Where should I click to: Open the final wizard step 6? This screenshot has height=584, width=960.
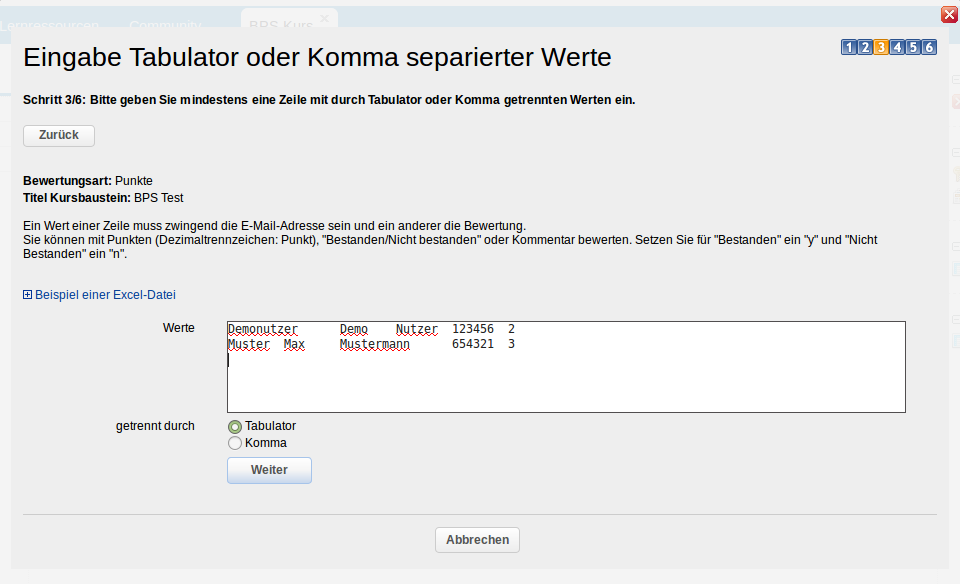coord(929,47)
